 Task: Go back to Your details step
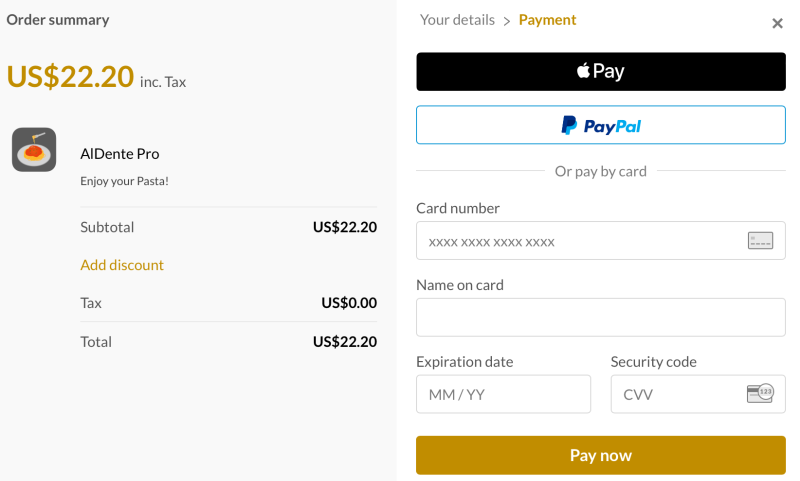(x=457, y=20)
